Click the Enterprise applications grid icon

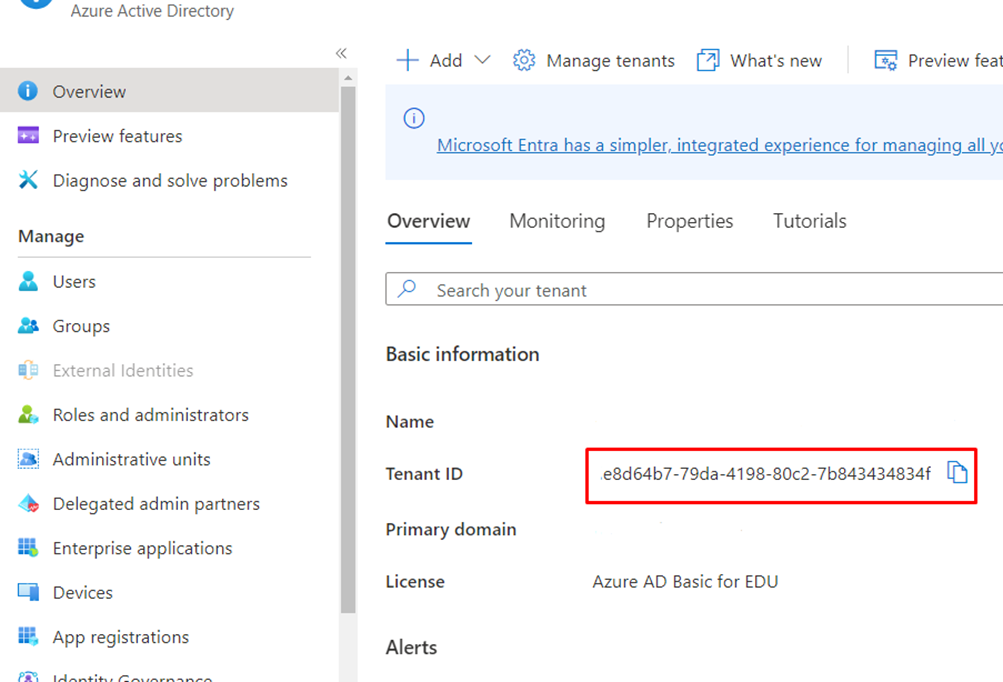[28, 548]
